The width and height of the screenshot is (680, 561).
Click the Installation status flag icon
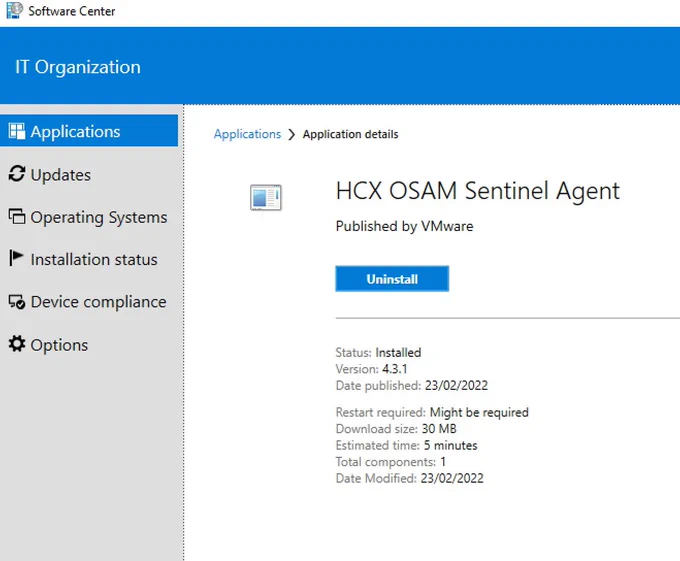pyautogui.click(x=16, y=258)
